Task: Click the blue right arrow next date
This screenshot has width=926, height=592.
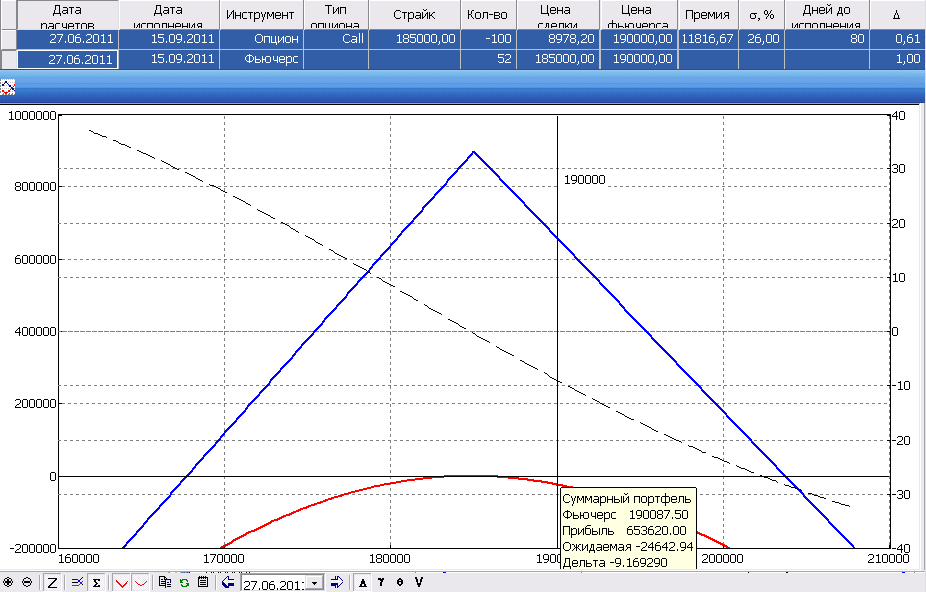Action: [337, 582]
